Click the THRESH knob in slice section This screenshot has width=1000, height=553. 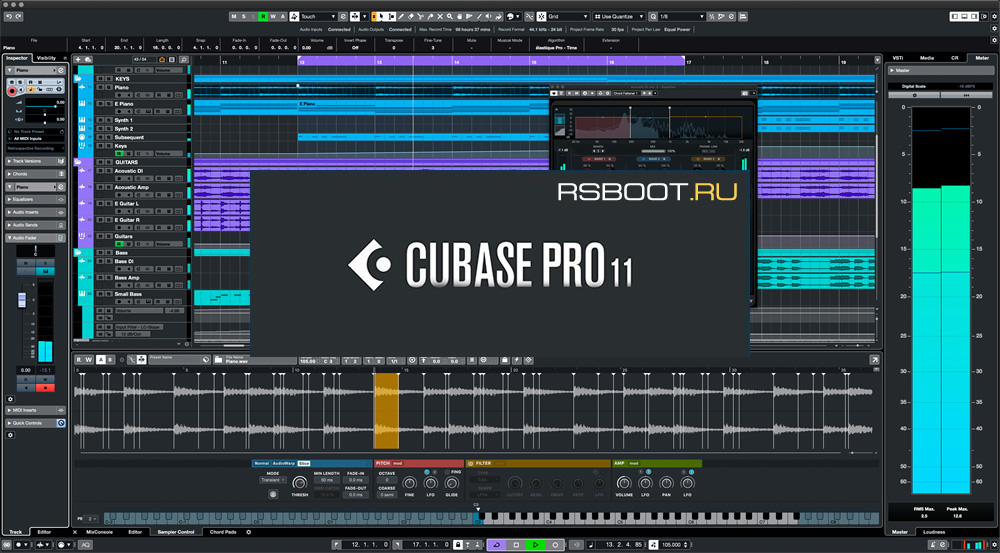(300, 483)
